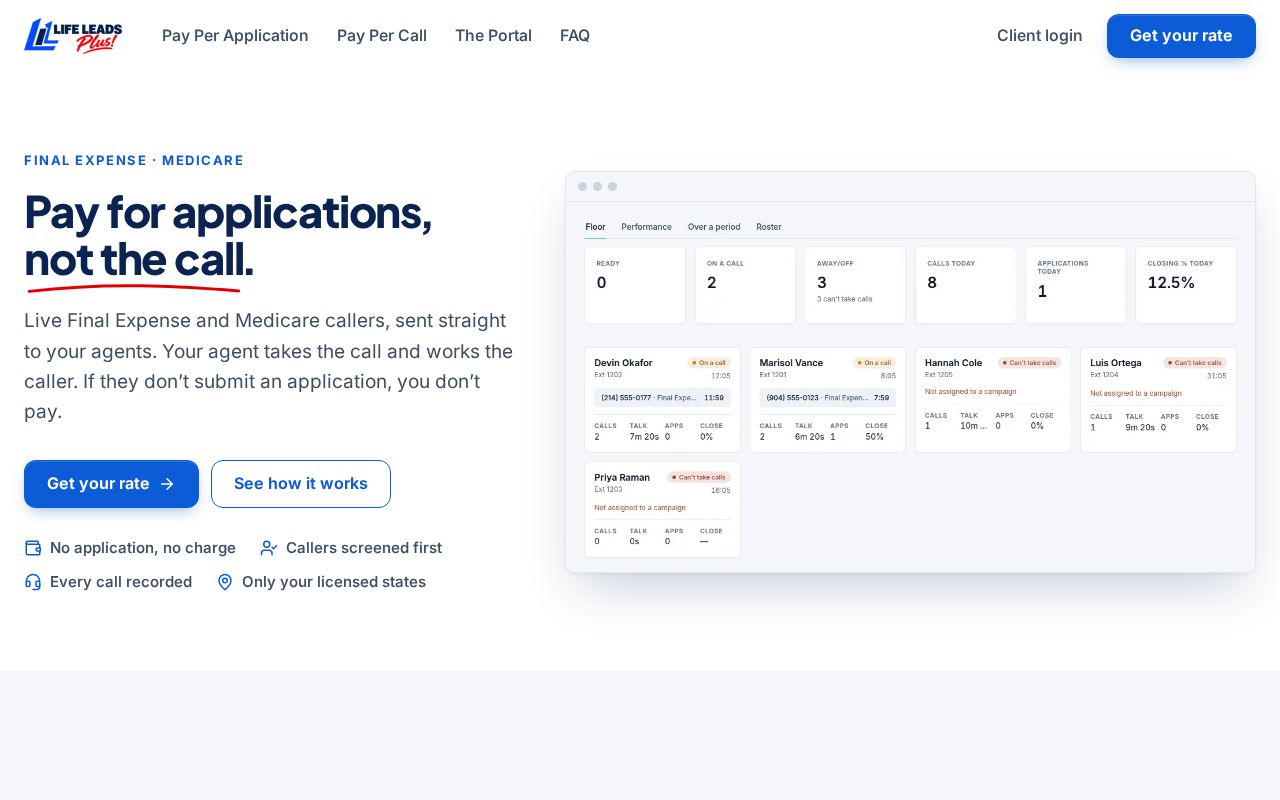Click Not assigned to a campaign under Luis Ortega
1280x800 pixels.
(1136, 393)
